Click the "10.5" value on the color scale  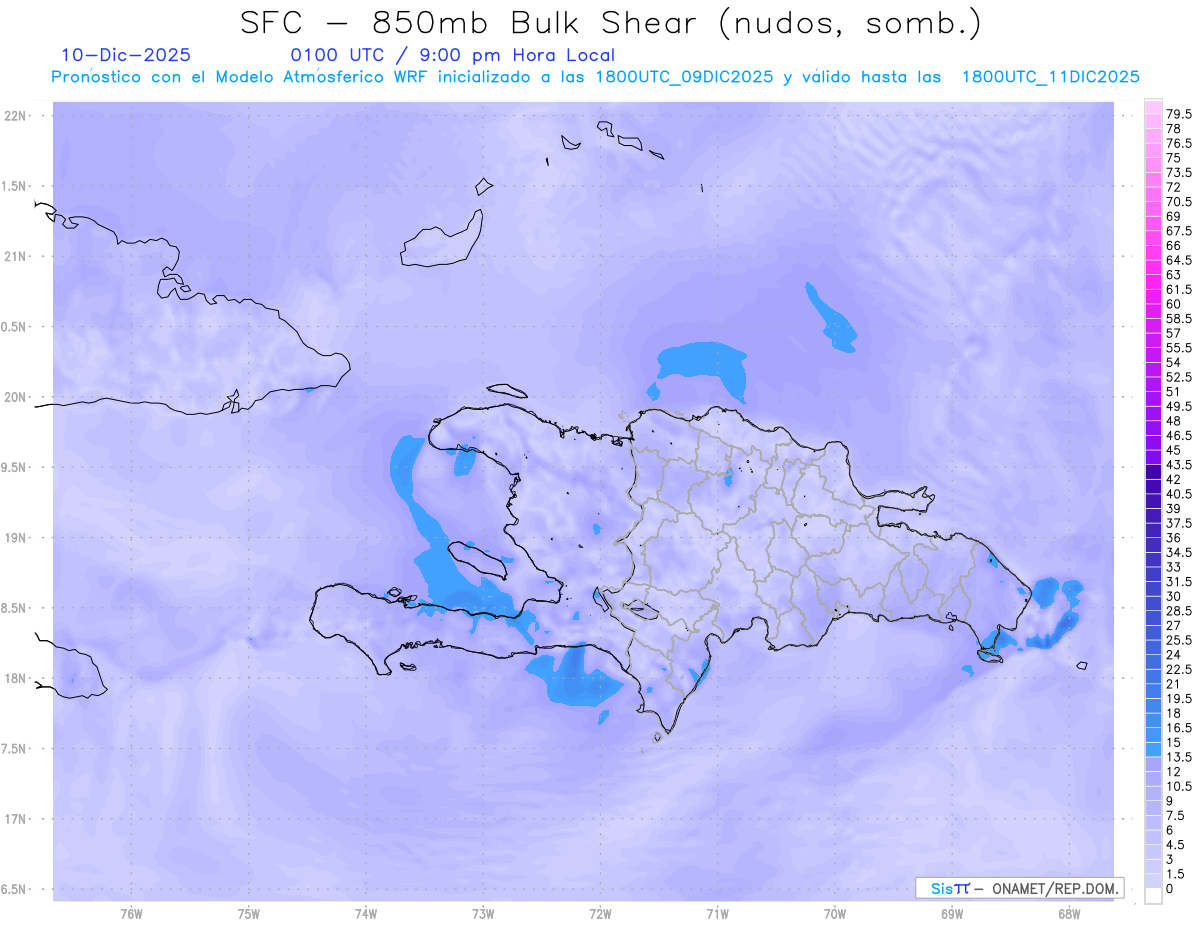1178,786
